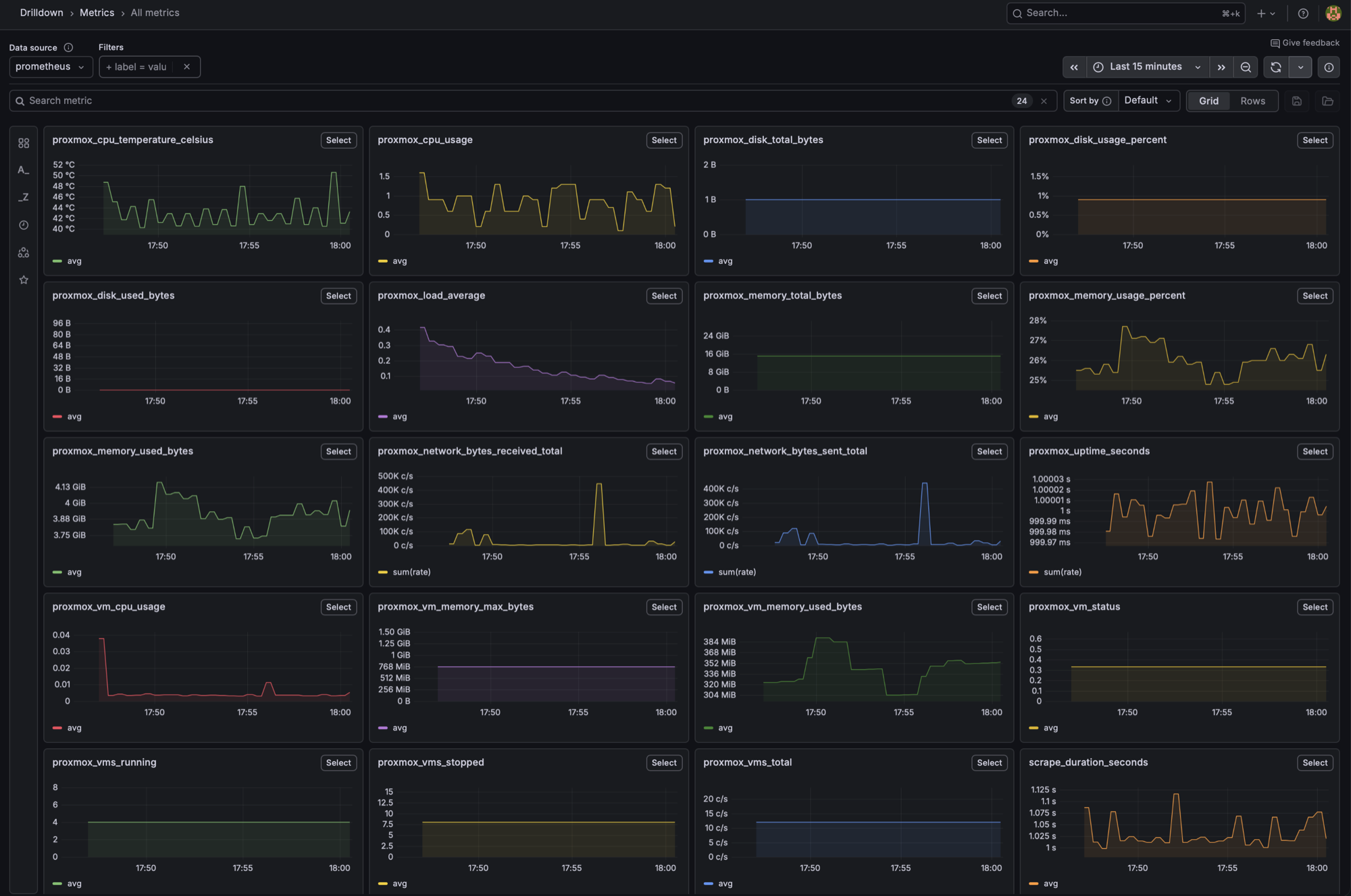The image size is (1351, 896).
Task: Select the proxmox_disk_used_bytes metric
Action: coord(338,296)
